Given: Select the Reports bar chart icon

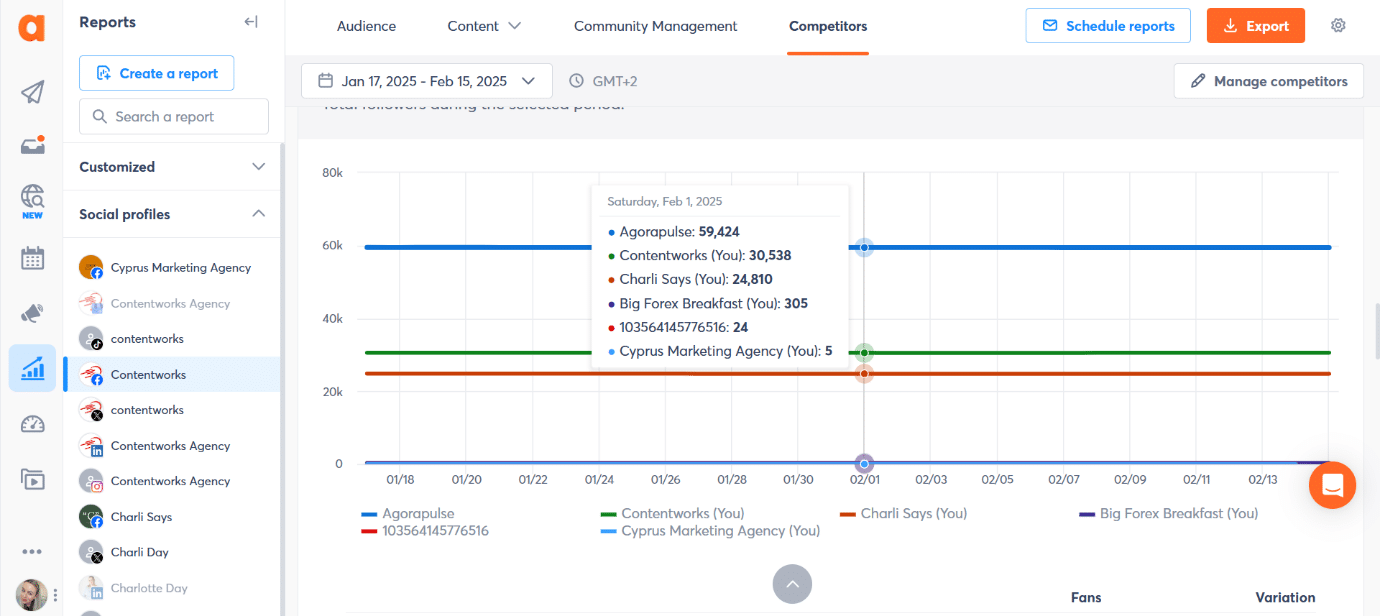Looking at the screenshot, I should pyautogui.click(x=32, y=368).
